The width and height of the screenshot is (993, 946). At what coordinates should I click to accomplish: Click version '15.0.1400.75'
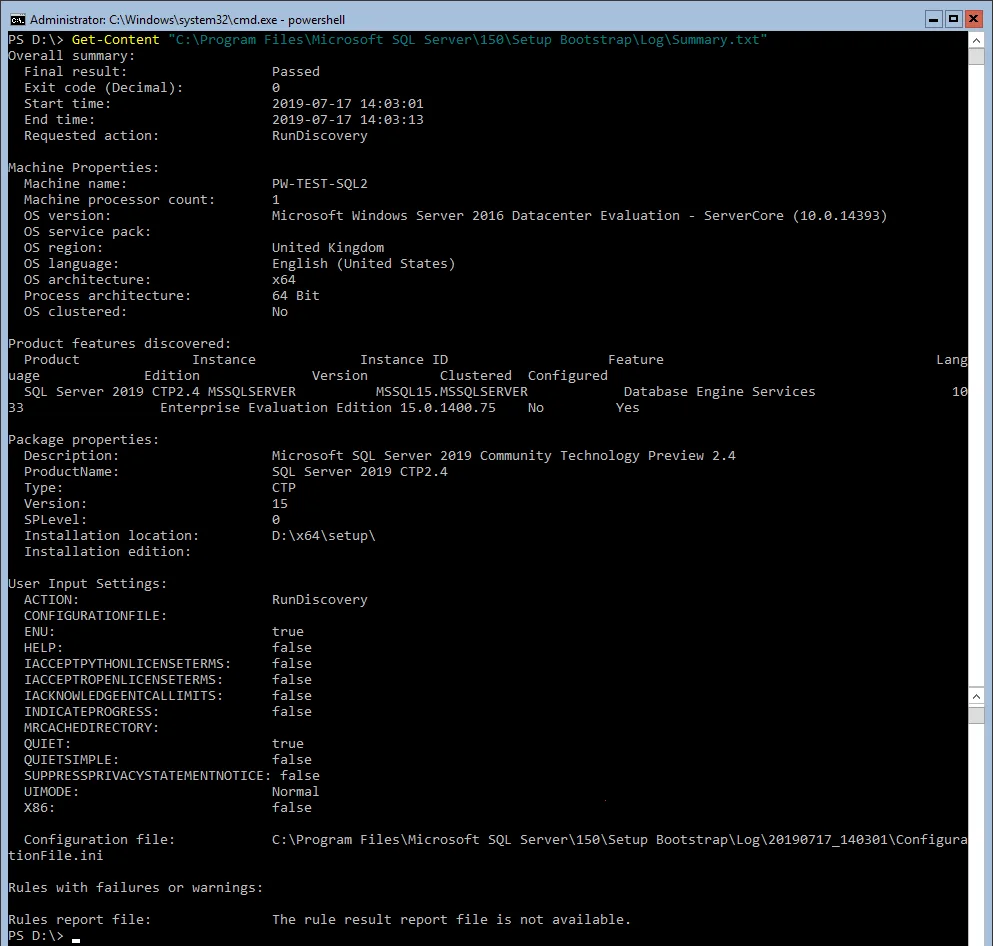coord(448,408)
